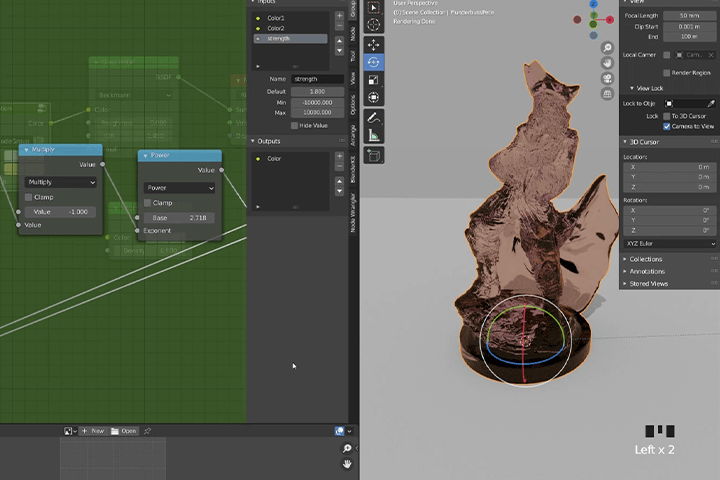Collapse the Outputs panel
Image resolution: width=720 pixels, height=480 pixels.
(253, 141)
